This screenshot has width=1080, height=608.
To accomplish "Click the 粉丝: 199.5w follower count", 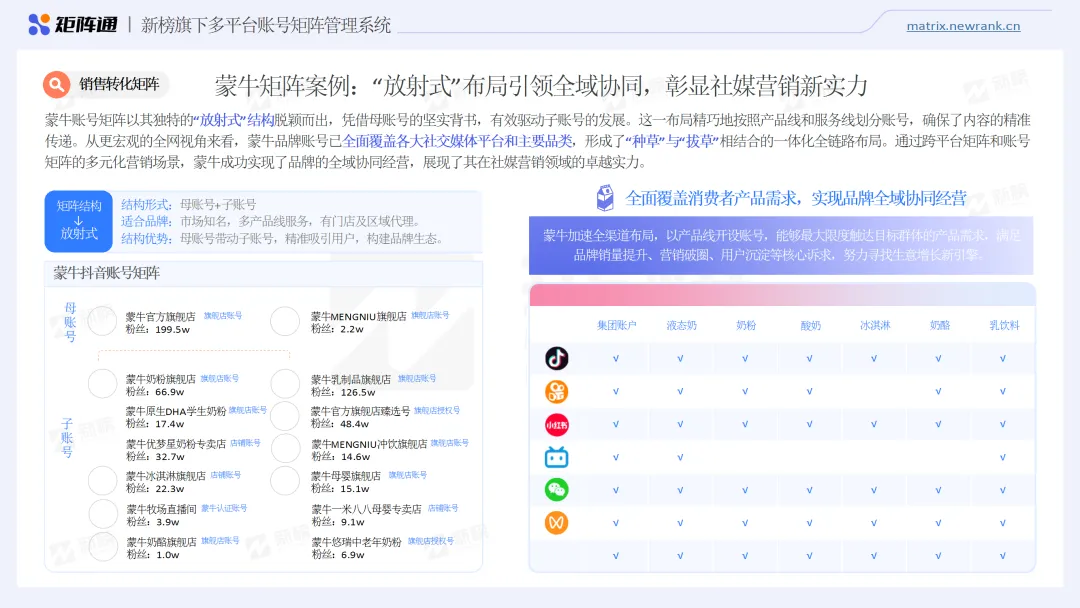I will click(x=158, y=330).
